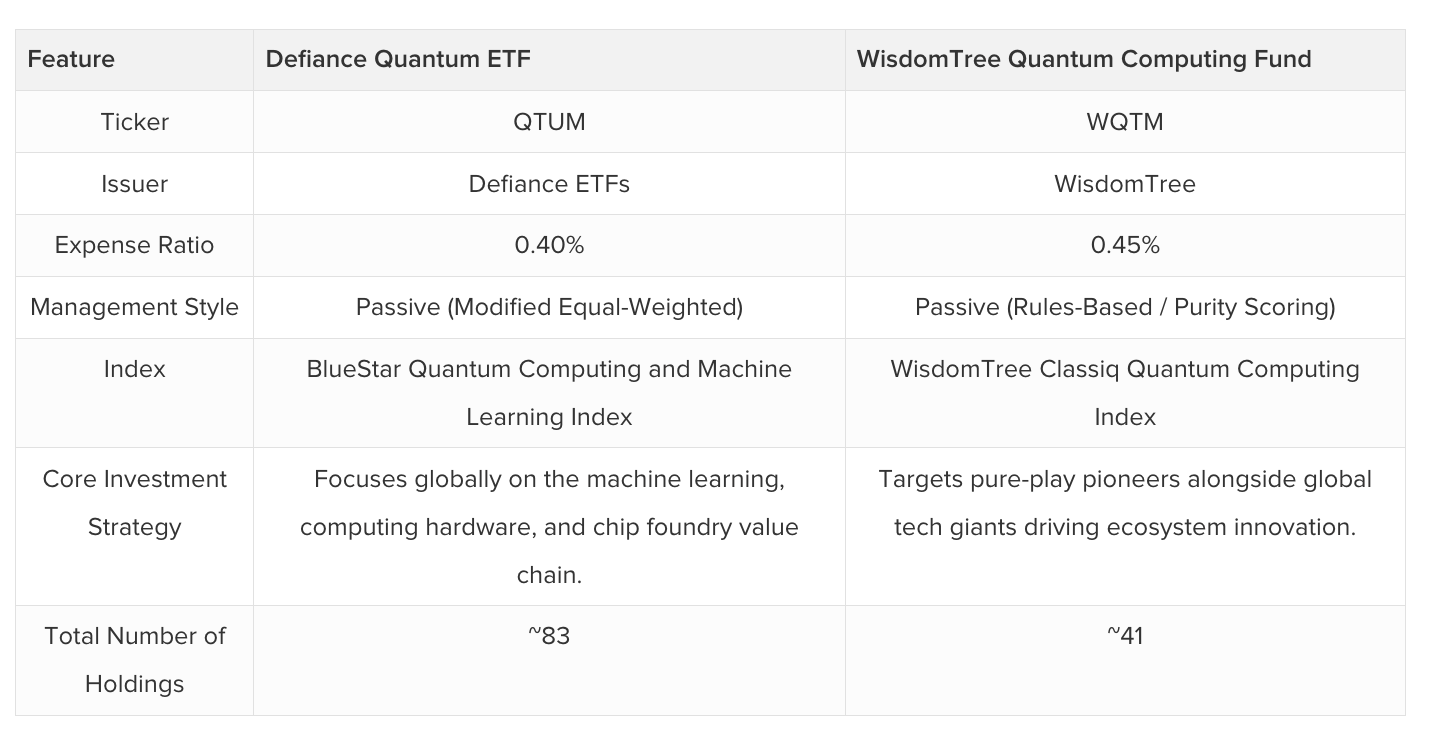This screenshot has width=1438, height=736.
Task: Select the WisdomTree issuer cell
Action: (1125, 184)
